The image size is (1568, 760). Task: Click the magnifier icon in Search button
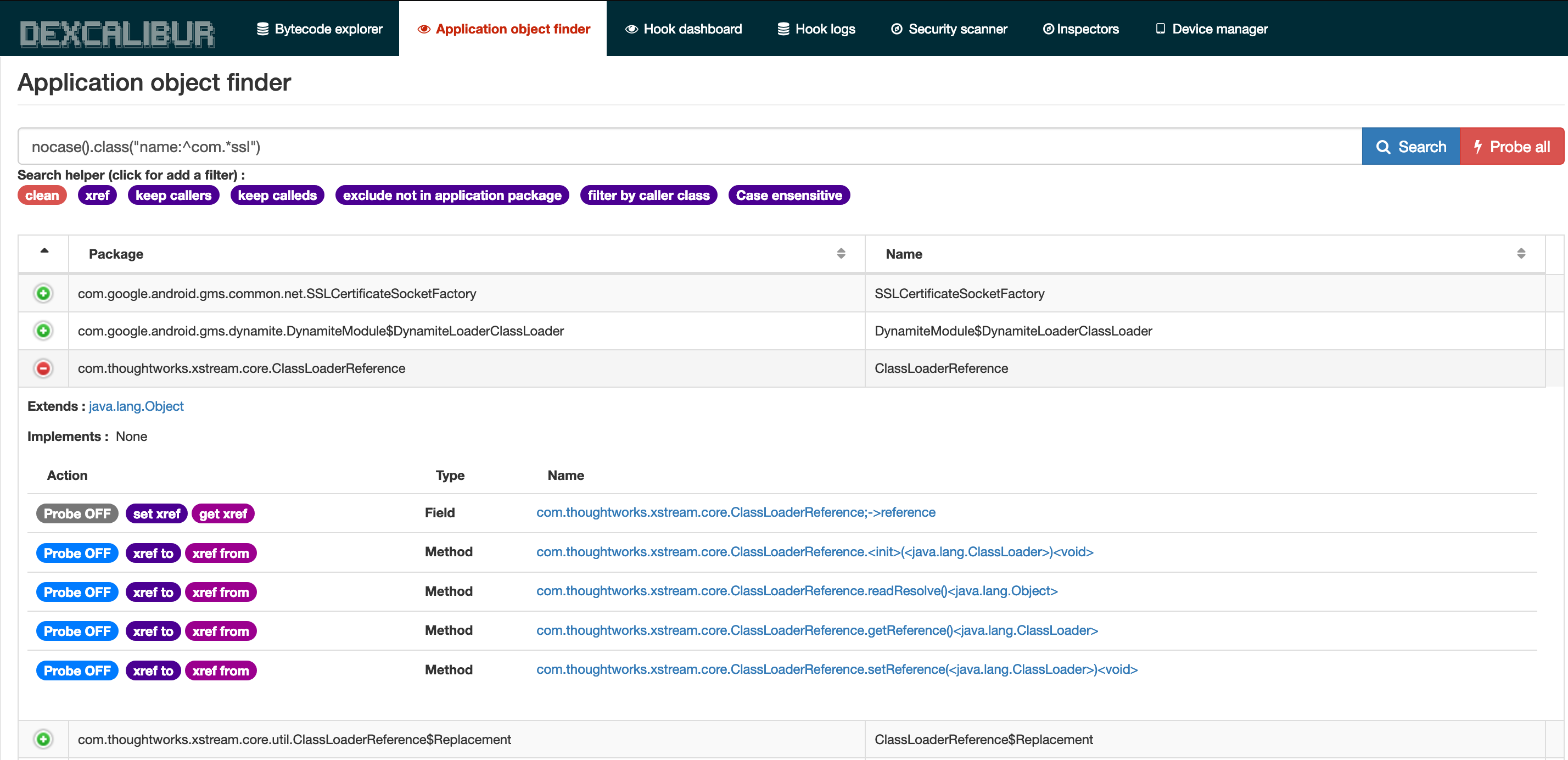click(1383, 147)
